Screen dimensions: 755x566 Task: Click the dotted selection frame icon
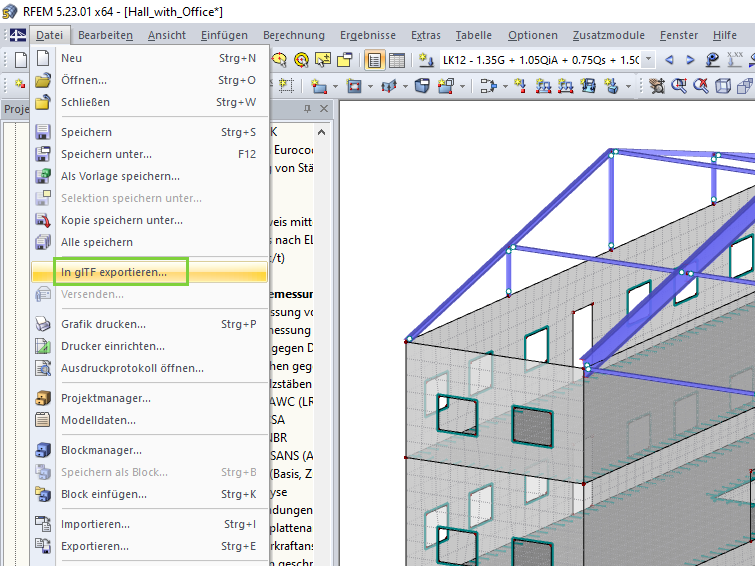click(286, 86)
